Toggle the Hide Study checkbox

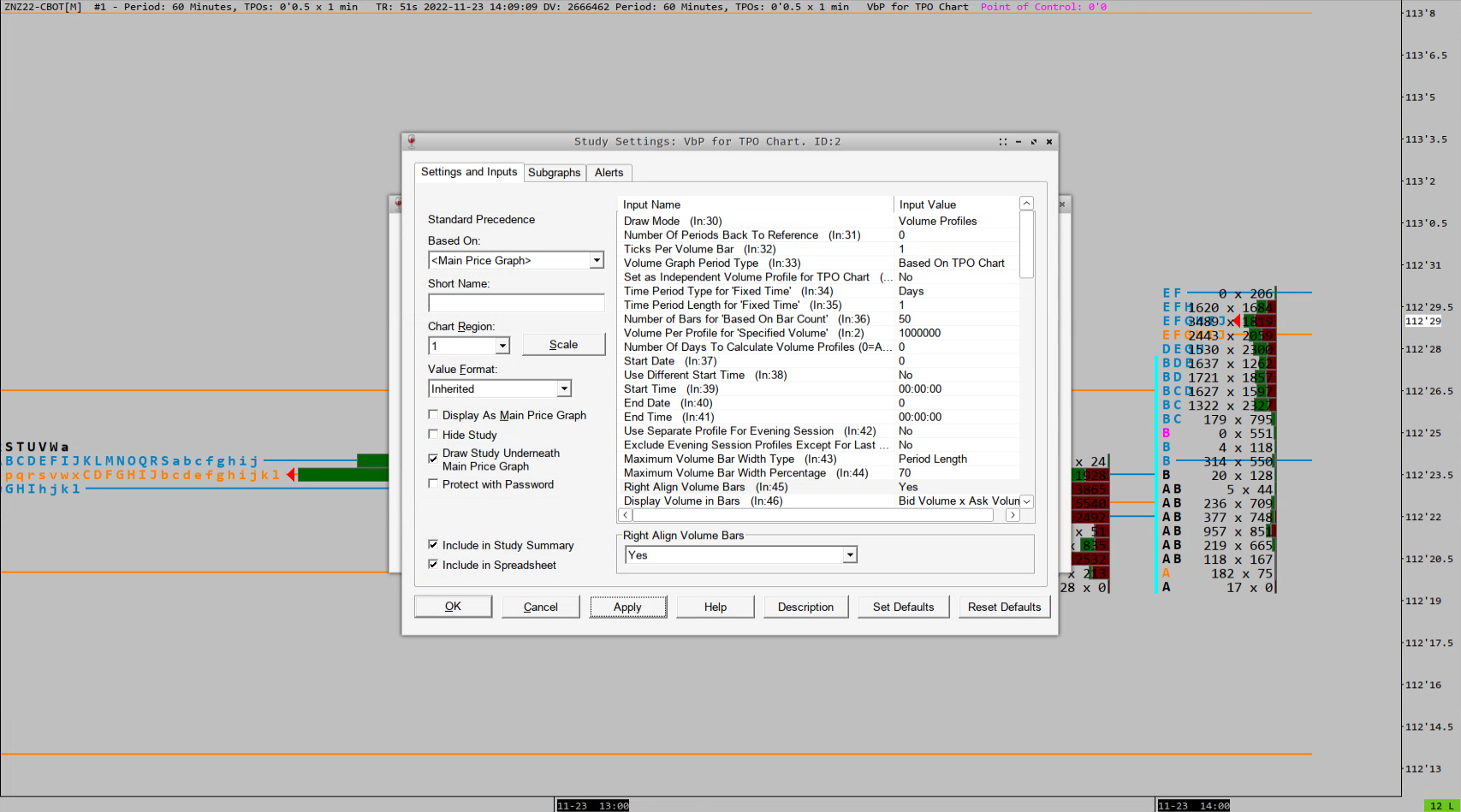click(433, 435)
